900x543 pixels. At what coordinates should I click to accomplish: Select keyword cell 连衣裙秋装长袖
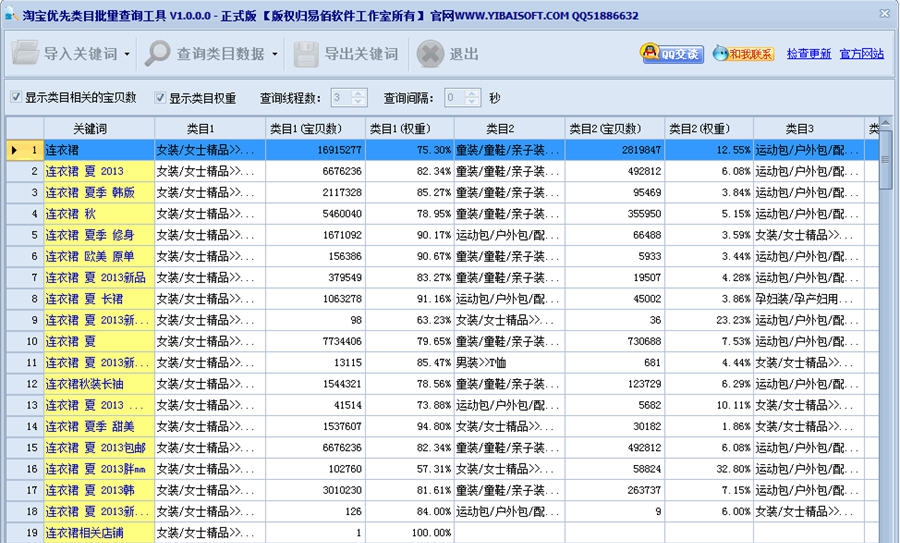click(99, 383)
